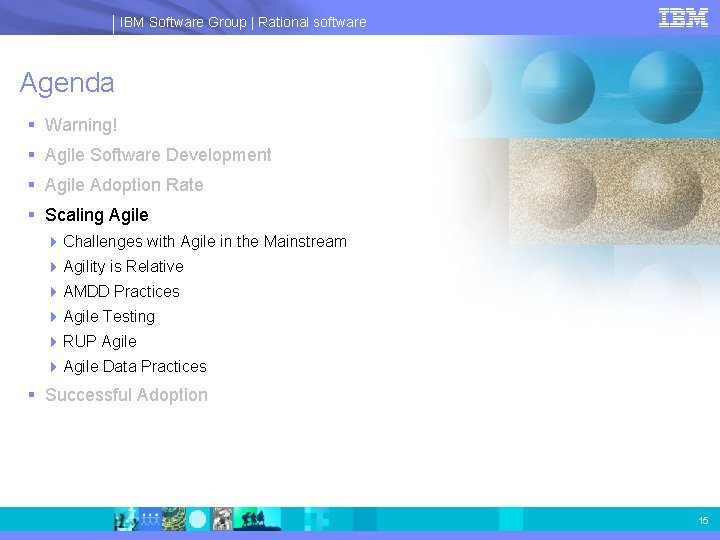Click the arrow beside Challenges with Agile in the Mainstream
Image resolution: width=720 pixels, height=540 pixels.
(x=53, y=242)
